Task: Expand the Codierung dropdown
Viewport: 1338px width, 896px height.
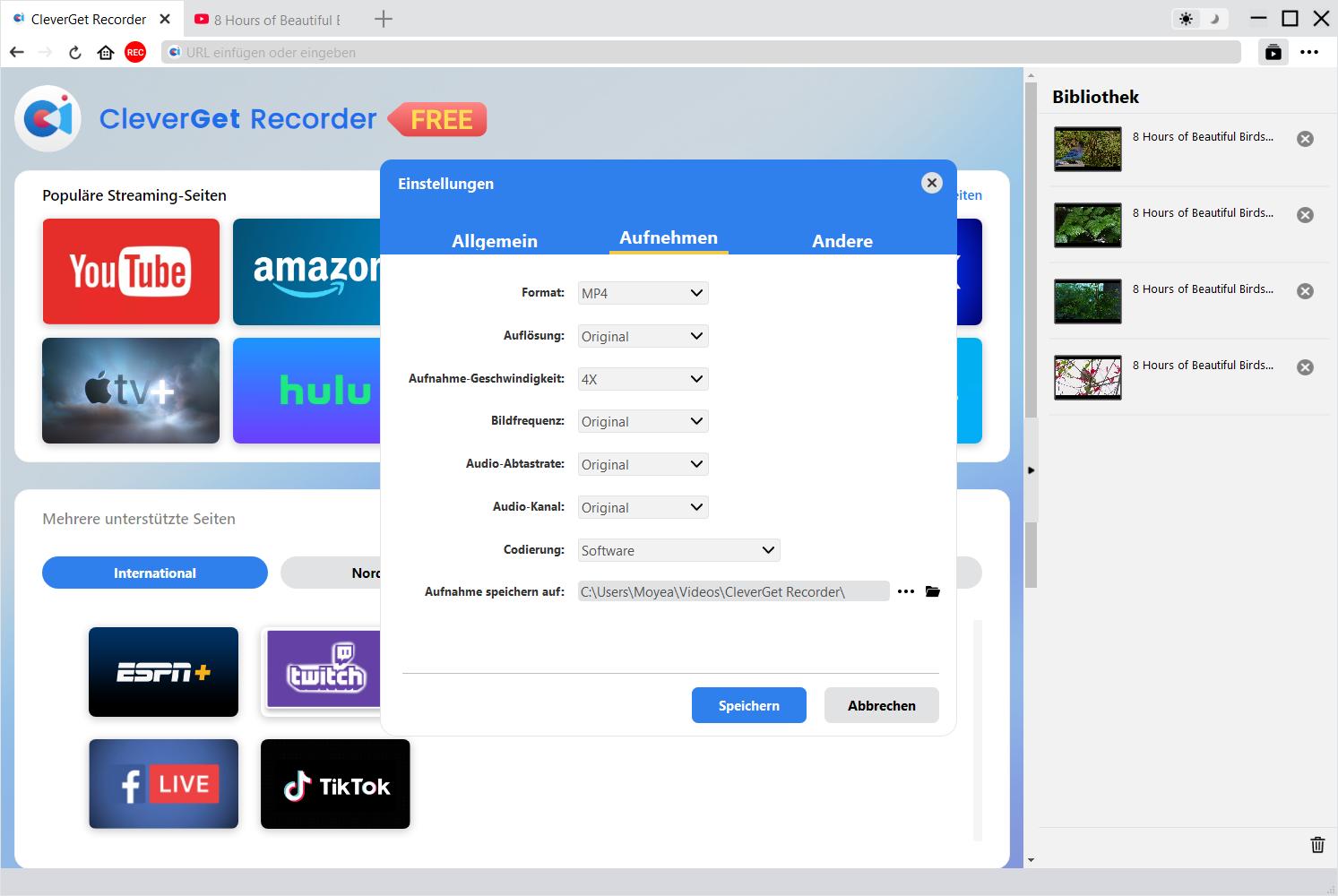Action: [x=678, y=550]
